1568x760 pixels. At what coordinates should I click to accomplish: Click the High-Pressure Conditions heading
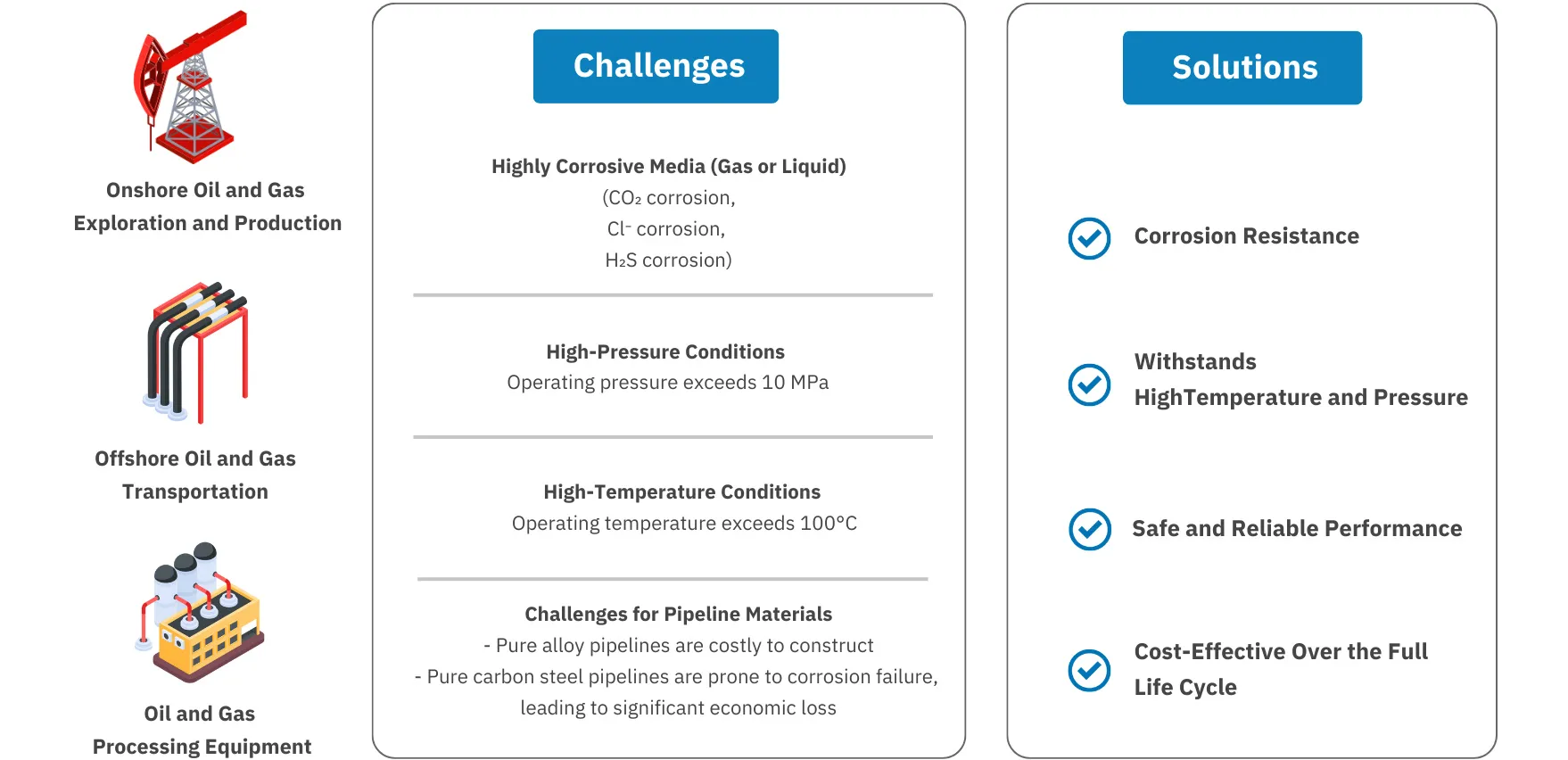click(665, 351)
